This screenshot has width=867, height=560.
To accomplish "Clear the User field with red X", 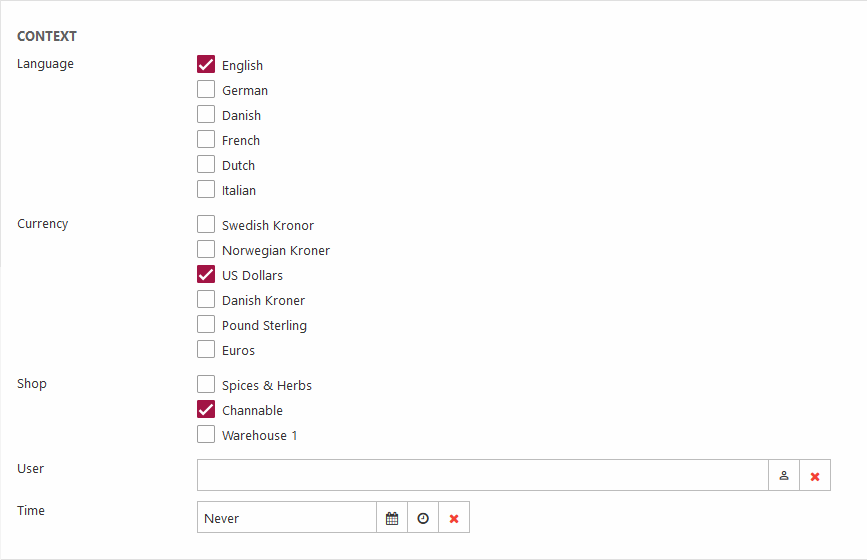I will [x=815, y=476].
